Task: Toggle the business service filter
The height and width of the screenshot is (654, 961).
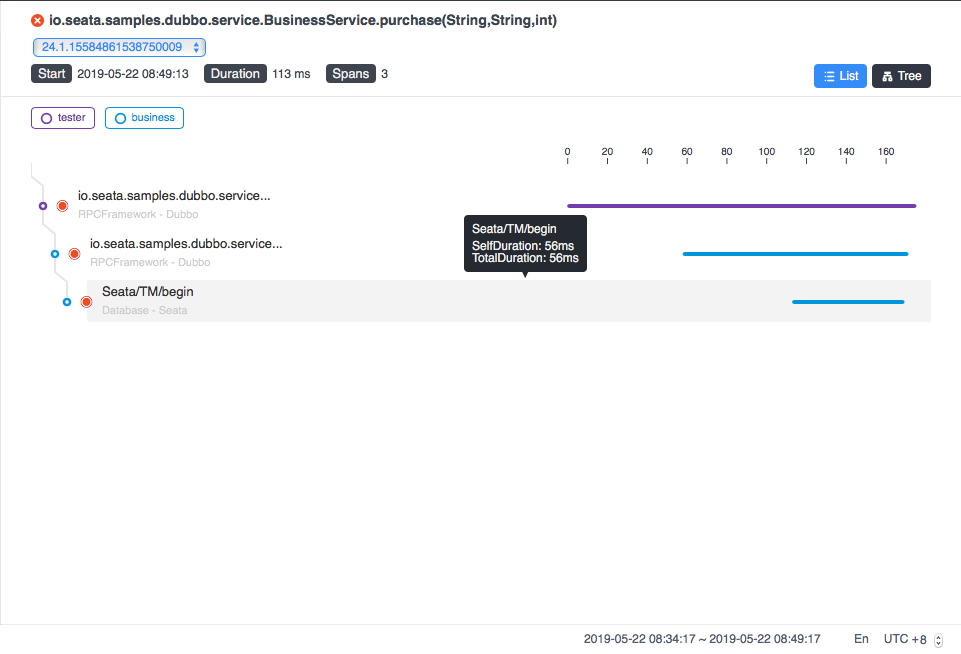Action: coord(145,118)
